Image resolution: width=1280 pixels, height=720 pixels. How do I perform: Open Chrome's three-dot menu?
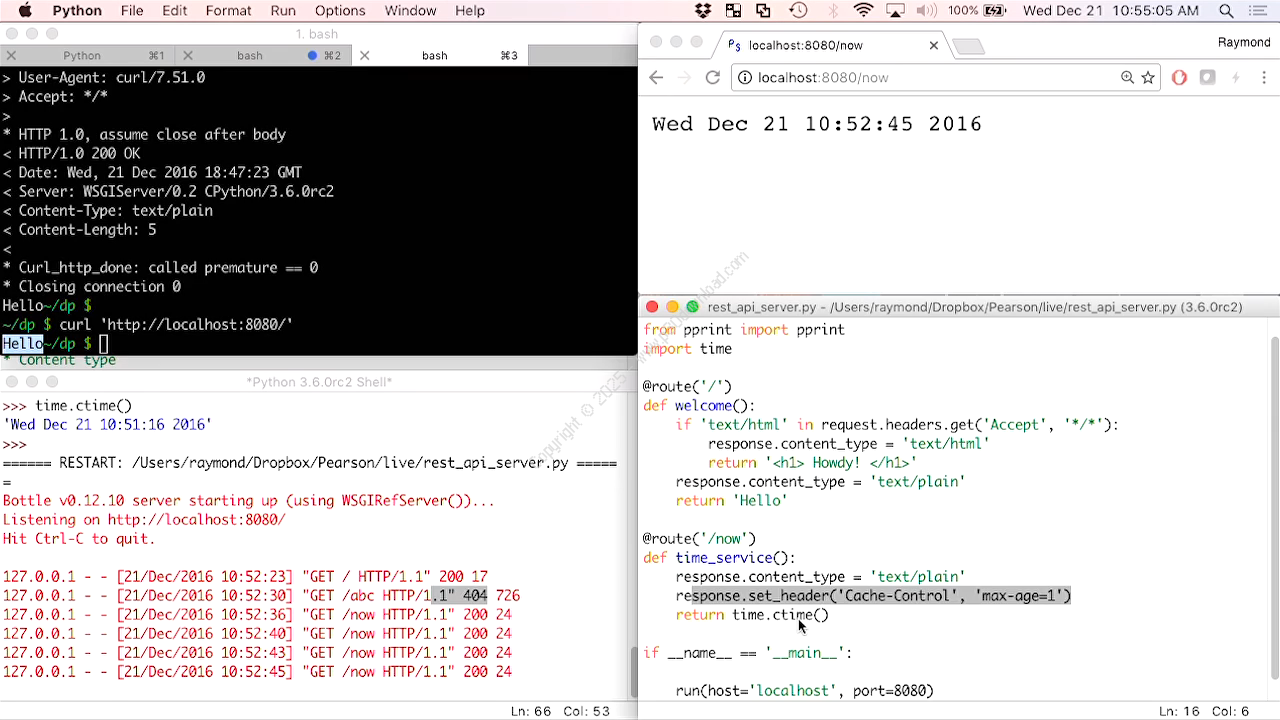click(1263, 77)
